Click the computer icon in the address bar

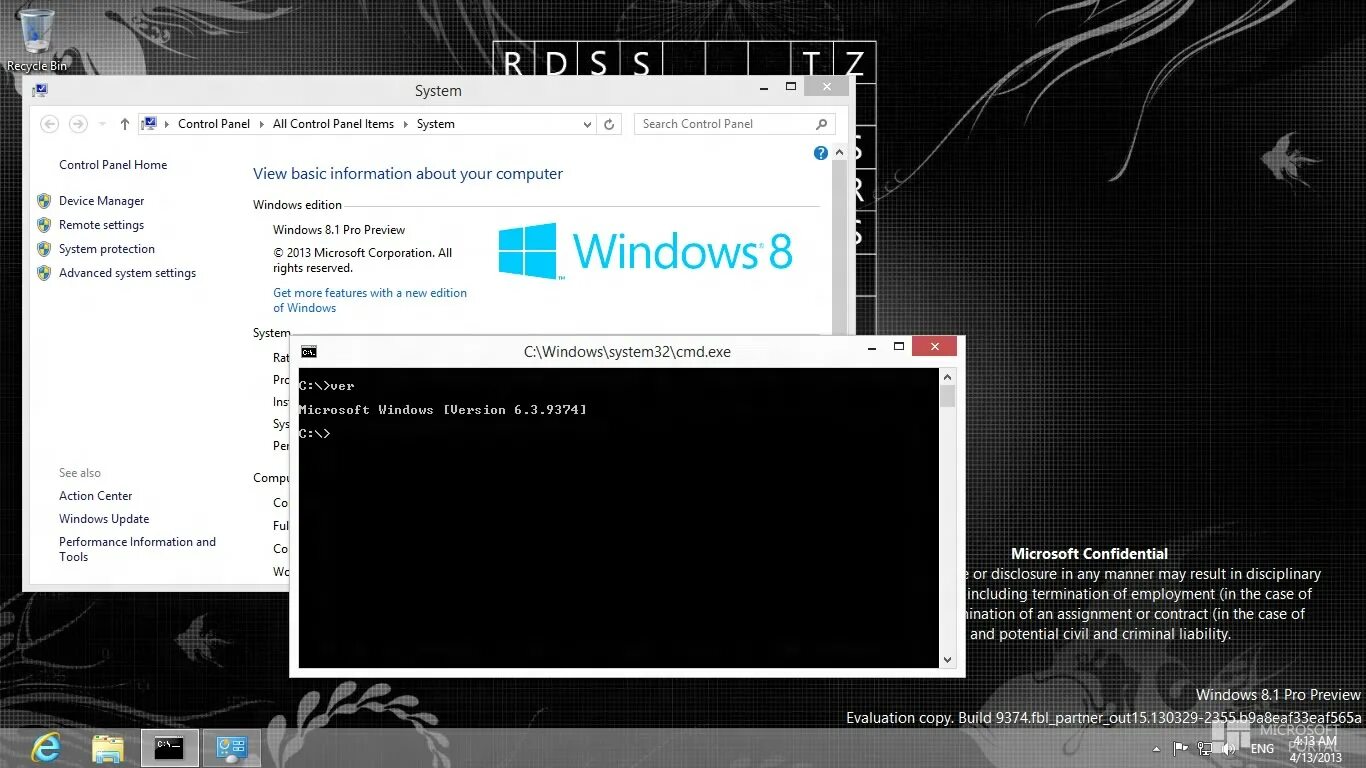[x=149, y=124]
